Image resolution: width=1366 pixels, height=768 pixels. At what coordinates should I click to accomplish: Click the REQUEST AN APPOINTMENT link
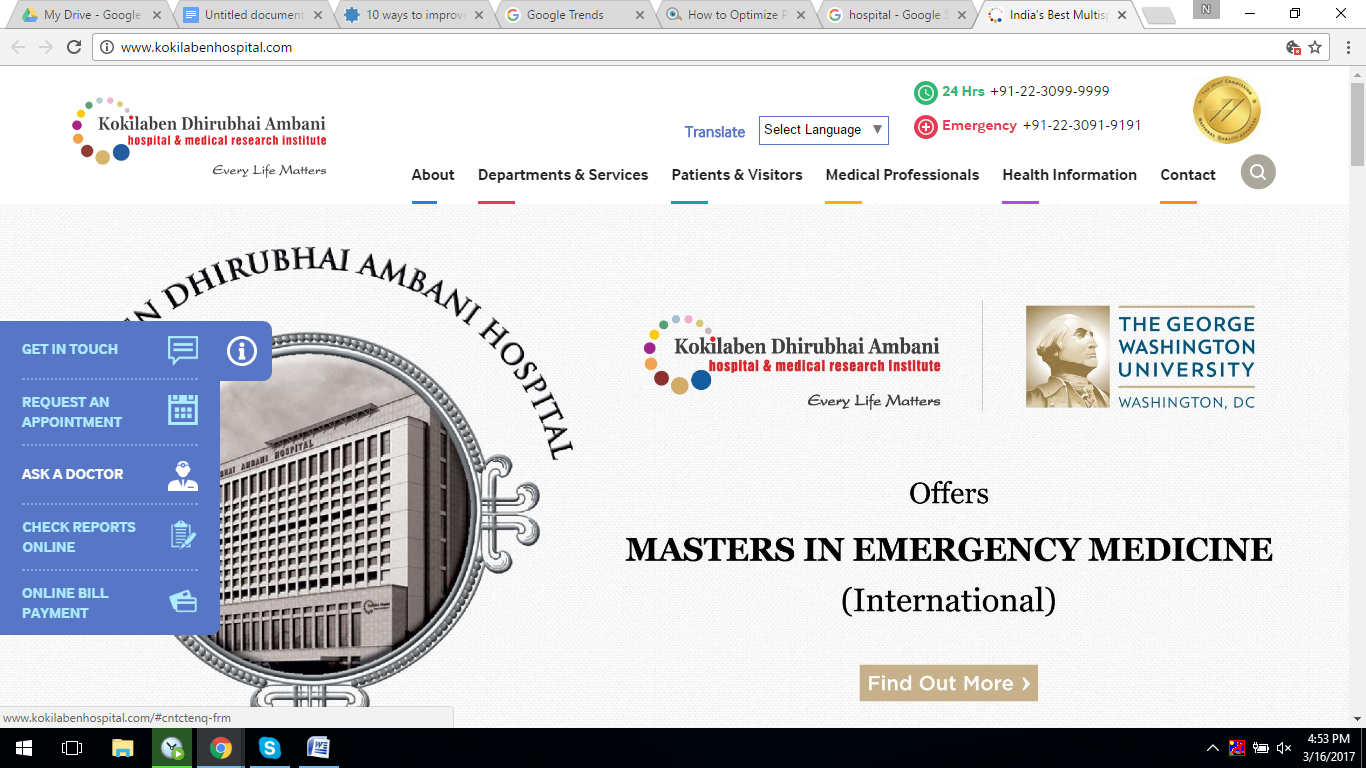coord(72,412)
